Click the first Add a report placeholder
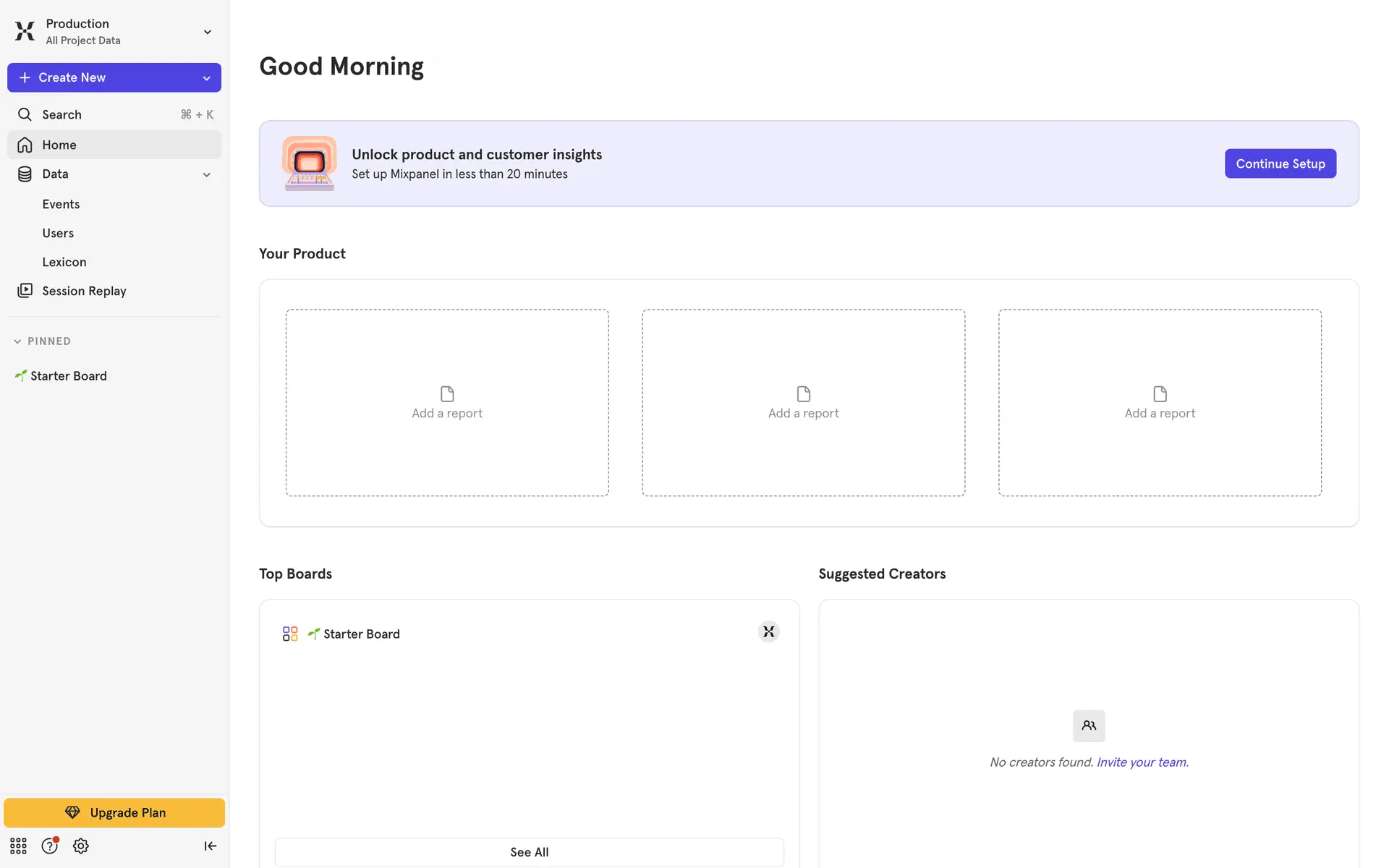The width and height of the screenshot is (1389, 868). coord(447,403)
